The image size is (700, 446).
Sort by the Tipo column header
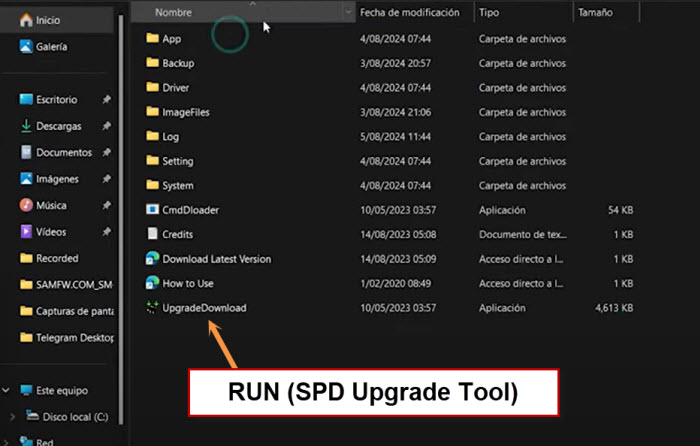489,13
